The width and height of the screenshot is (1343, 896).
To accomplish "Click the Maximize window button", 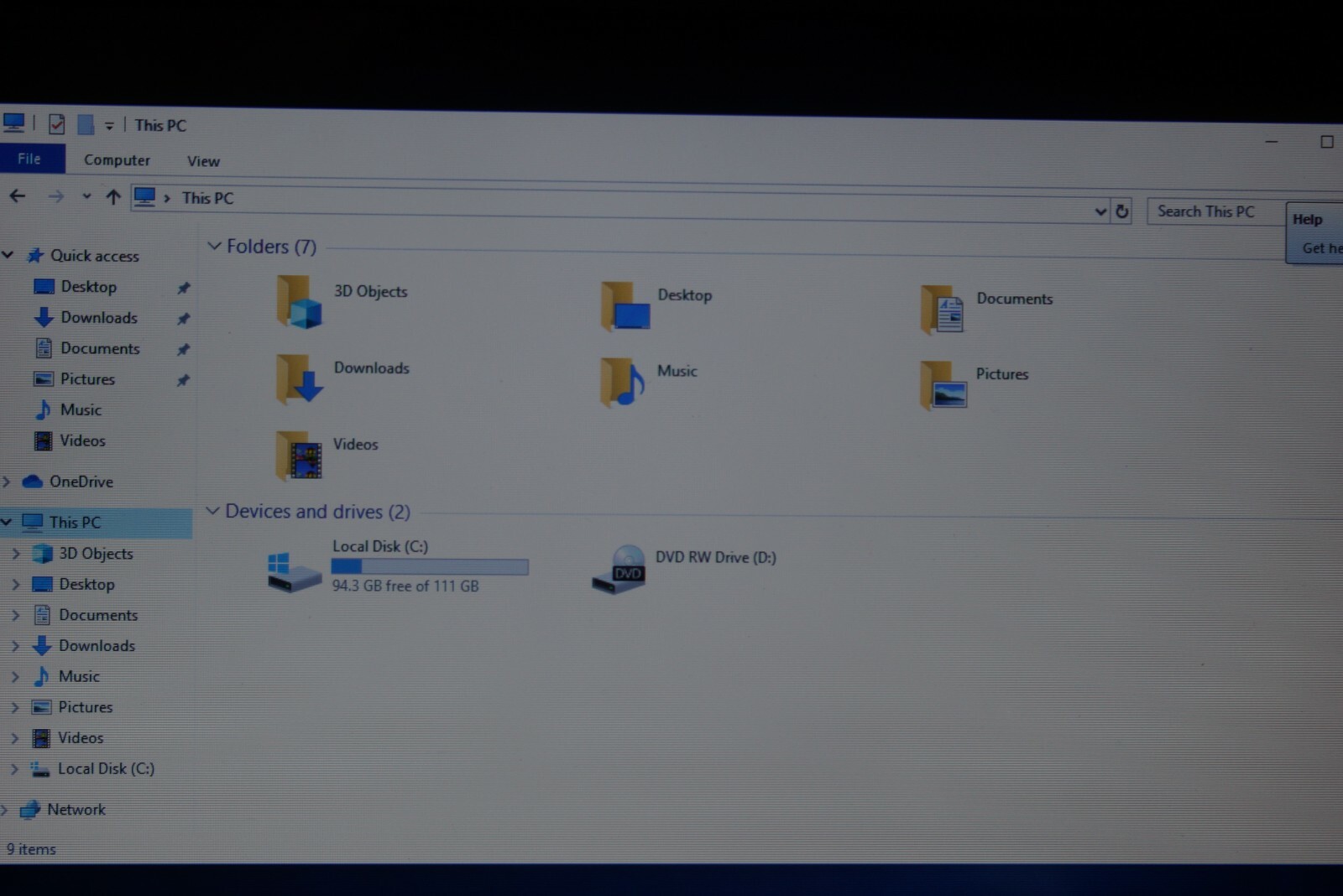I will [1327, 142].
